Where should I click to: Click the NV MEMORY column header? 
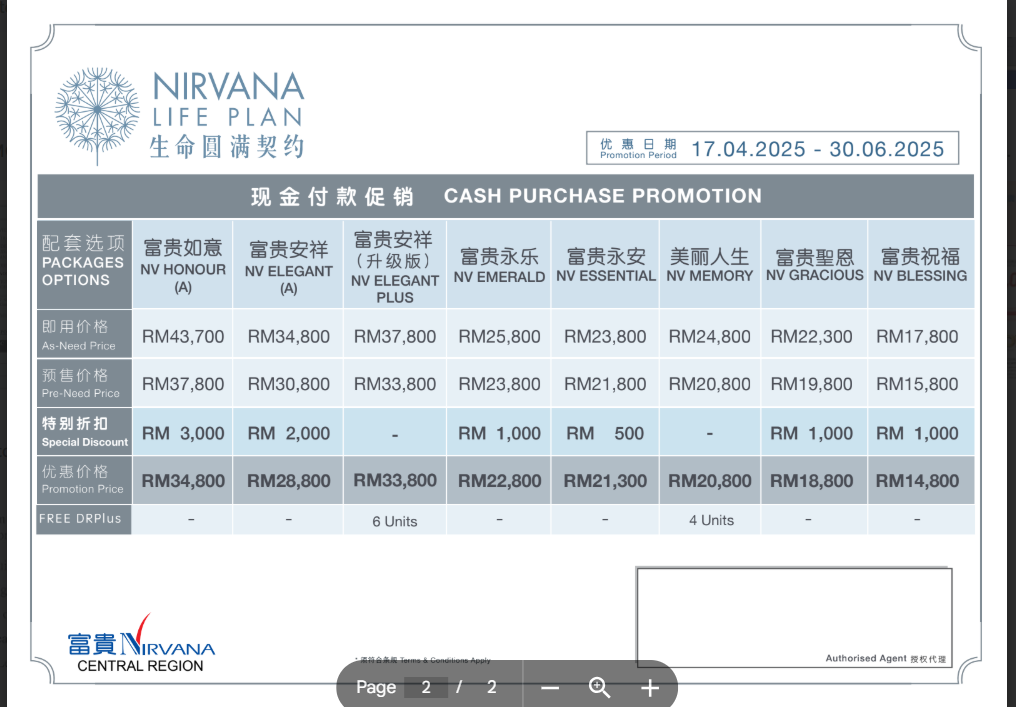click(x=710, y=265)
